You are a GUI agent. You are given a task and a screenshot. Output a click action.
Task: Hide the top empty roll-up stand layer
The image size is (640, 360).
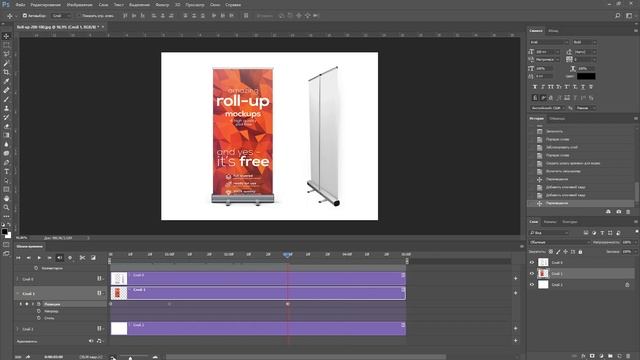coord(532,262)
